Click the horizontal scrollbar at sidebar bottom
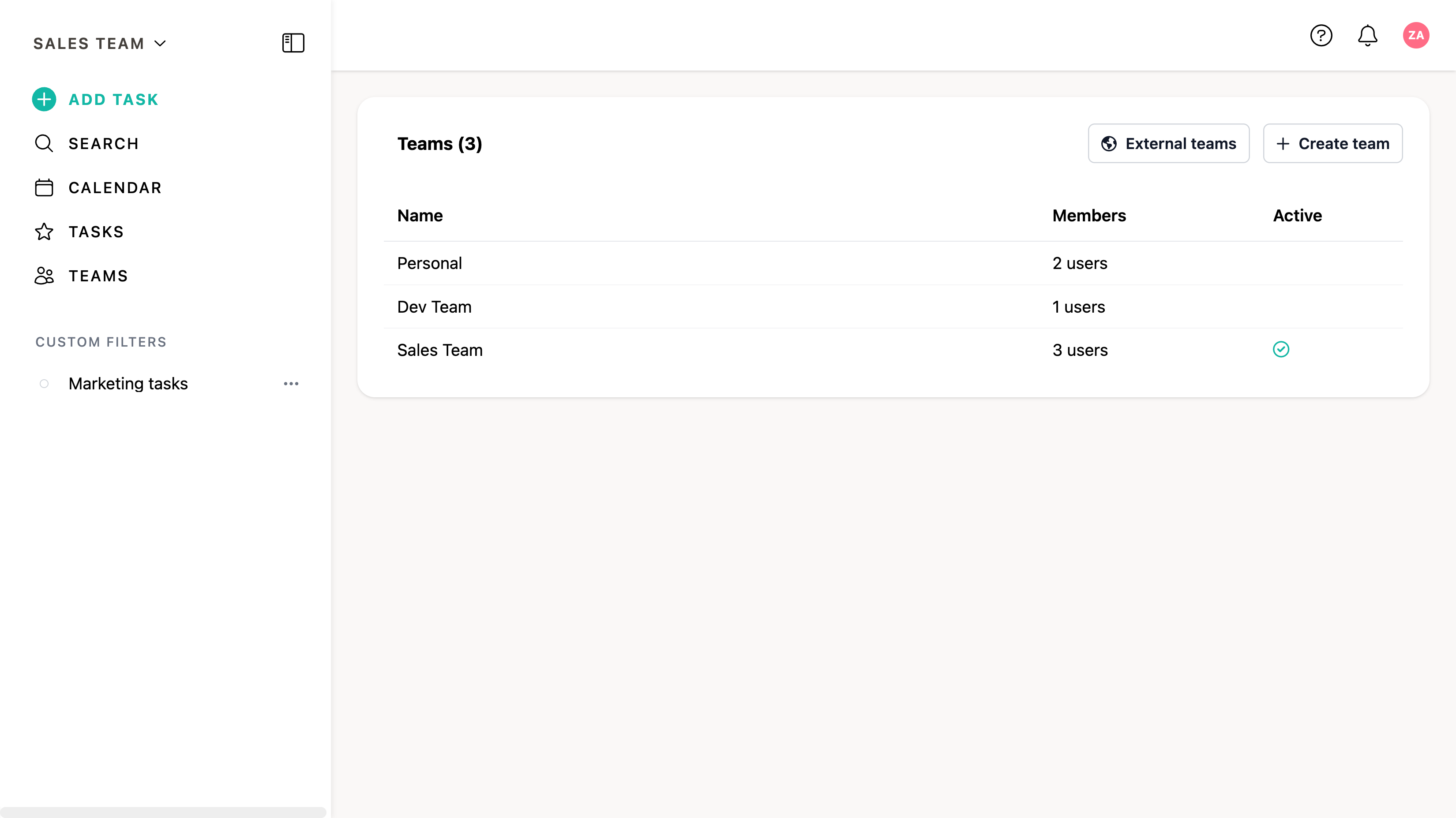1456x818 pixels. [x=163, y=812]
